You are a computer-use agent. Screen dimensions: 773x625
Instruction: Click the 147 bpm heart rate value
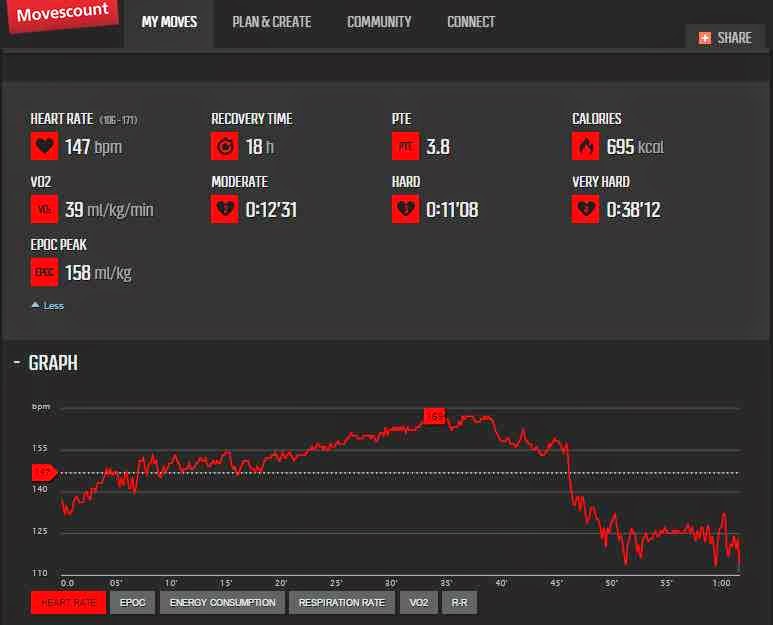tap(93, 146)
